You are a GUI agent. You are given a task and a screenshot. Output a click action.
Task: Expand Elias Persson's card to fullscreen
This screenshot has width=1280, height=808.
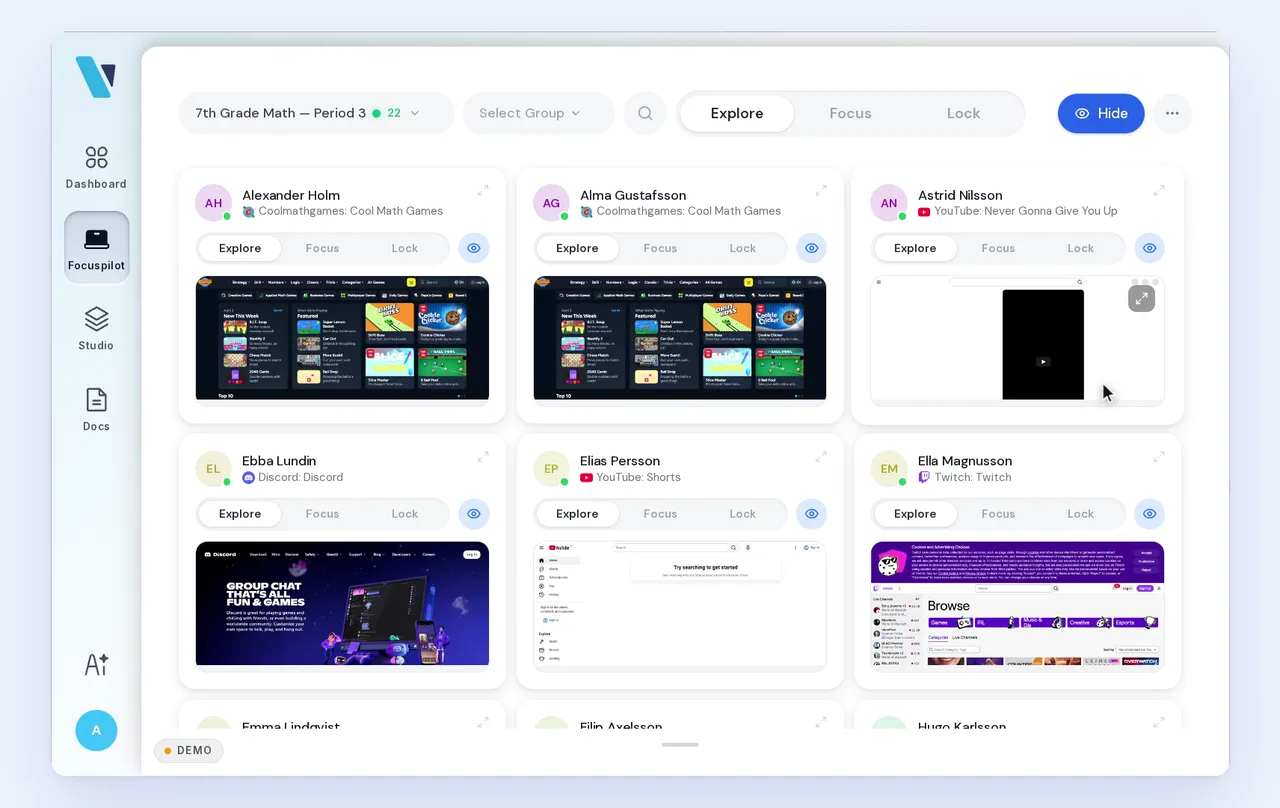(821, 456)
